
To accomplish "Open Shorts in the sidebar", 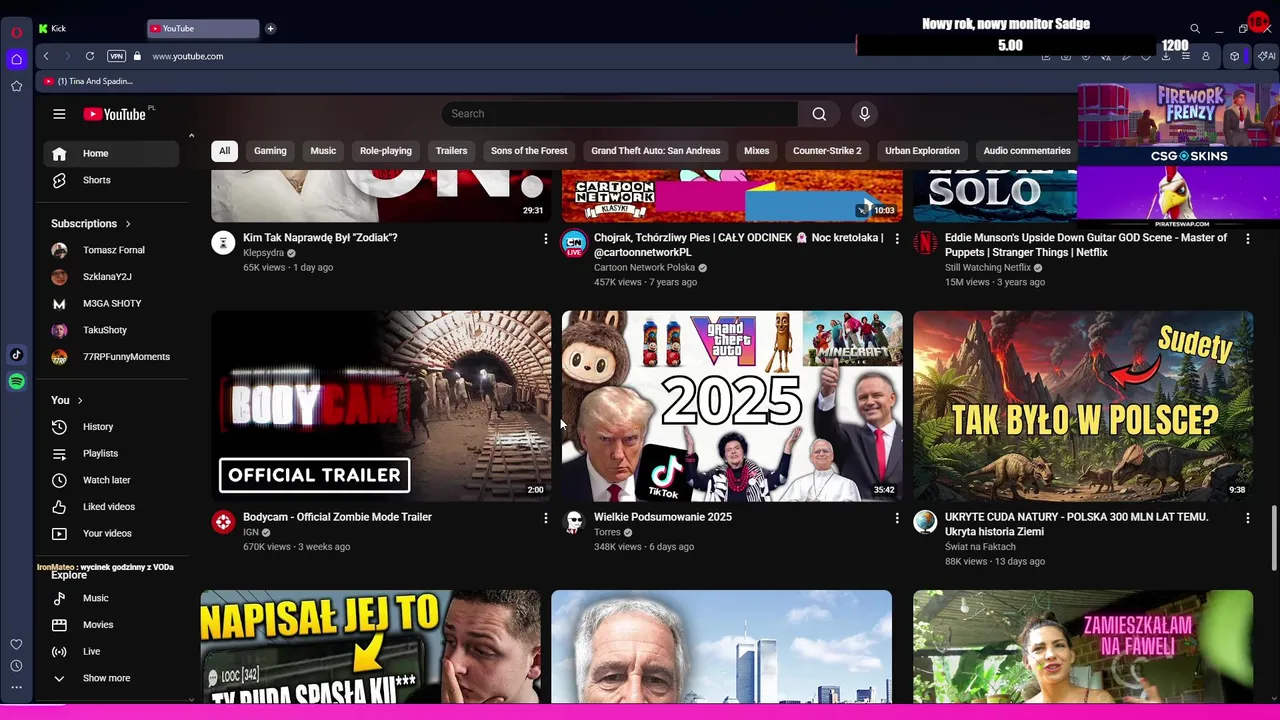I will click(x=111, y=180).
